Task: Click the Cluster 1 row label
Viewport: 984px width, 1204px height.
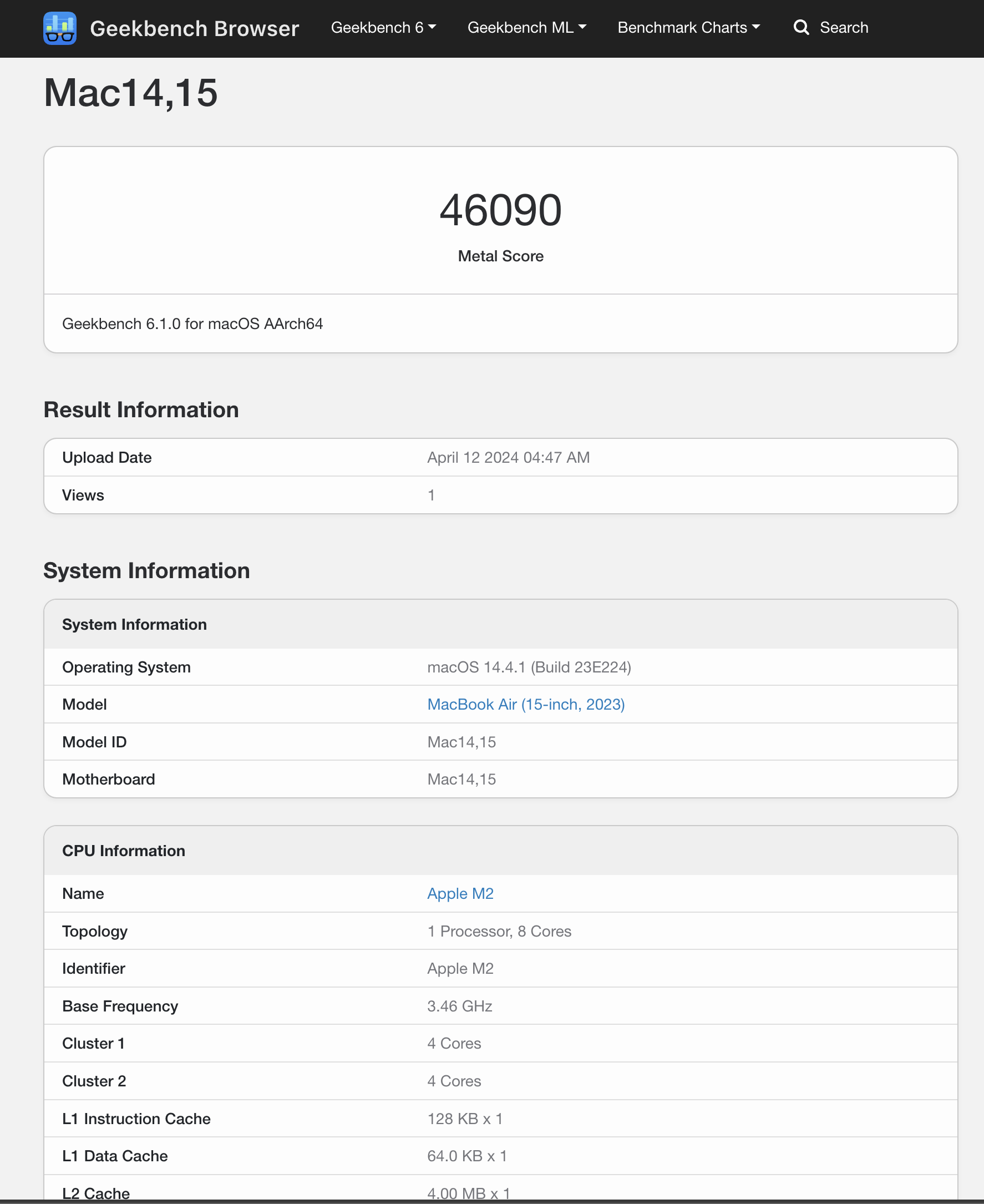Action: (x=93, y=1044)
